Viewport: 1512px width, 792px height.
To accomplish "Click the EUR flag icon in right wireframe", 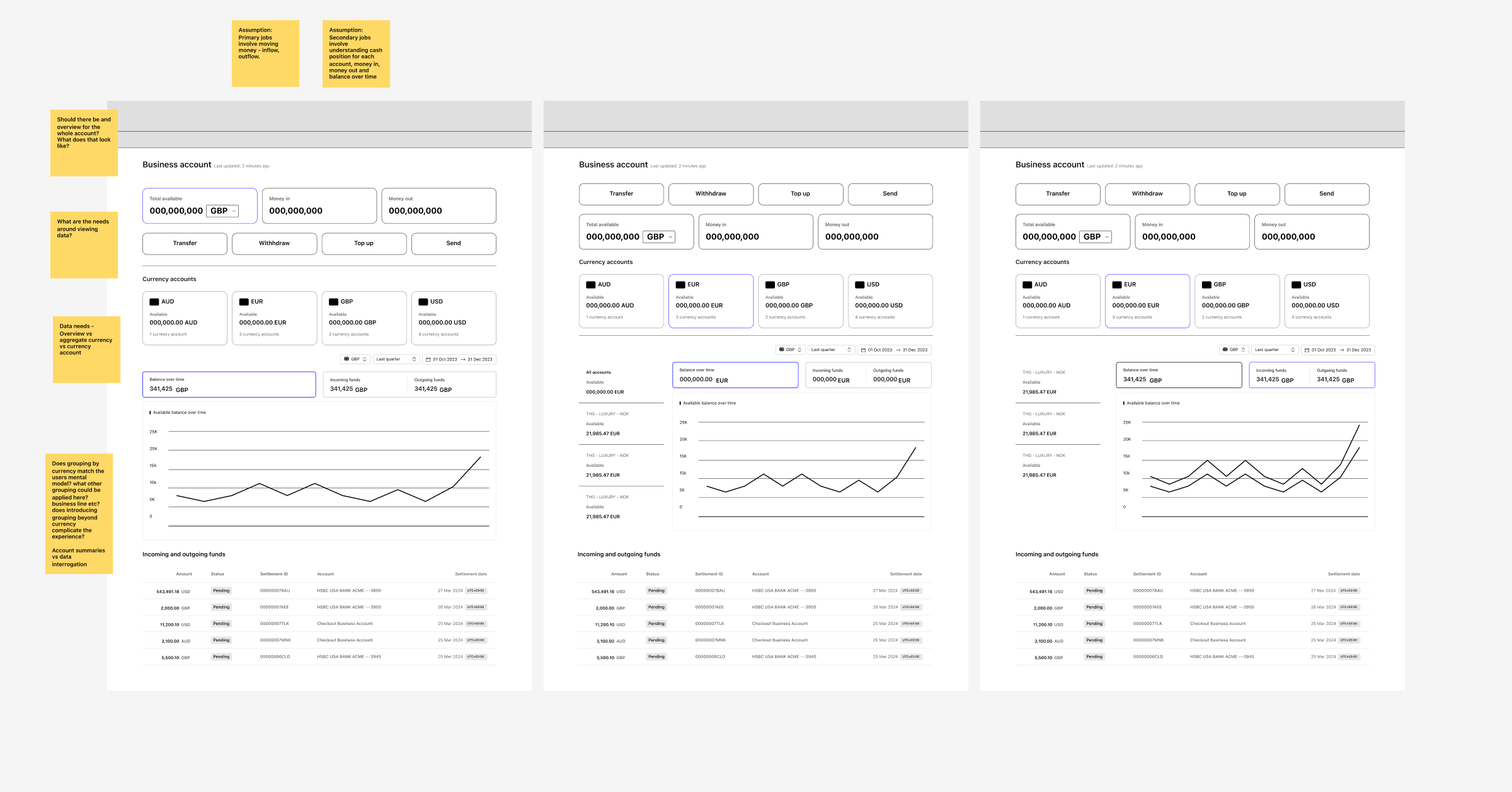I will click(x=1117, y=285).
